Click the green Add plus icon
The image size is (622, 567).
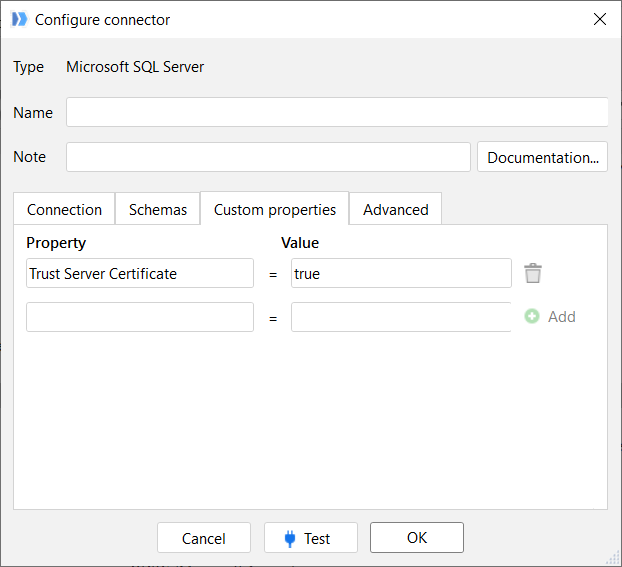pos(532,316)
